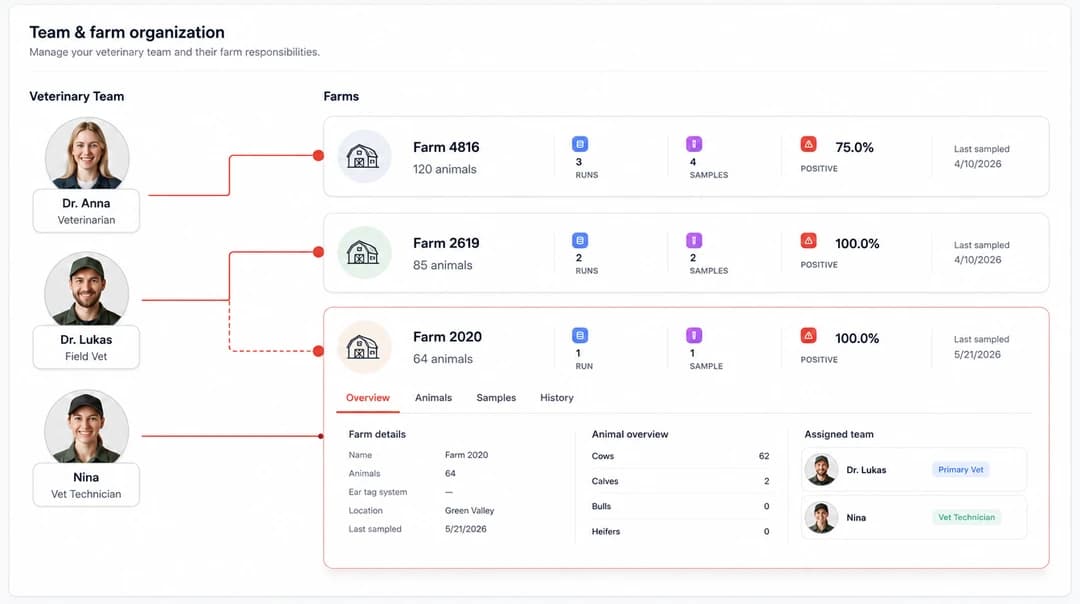Click the barn icon for Farm 4816
Screen dimensions: 1080x604
point(364,156)
